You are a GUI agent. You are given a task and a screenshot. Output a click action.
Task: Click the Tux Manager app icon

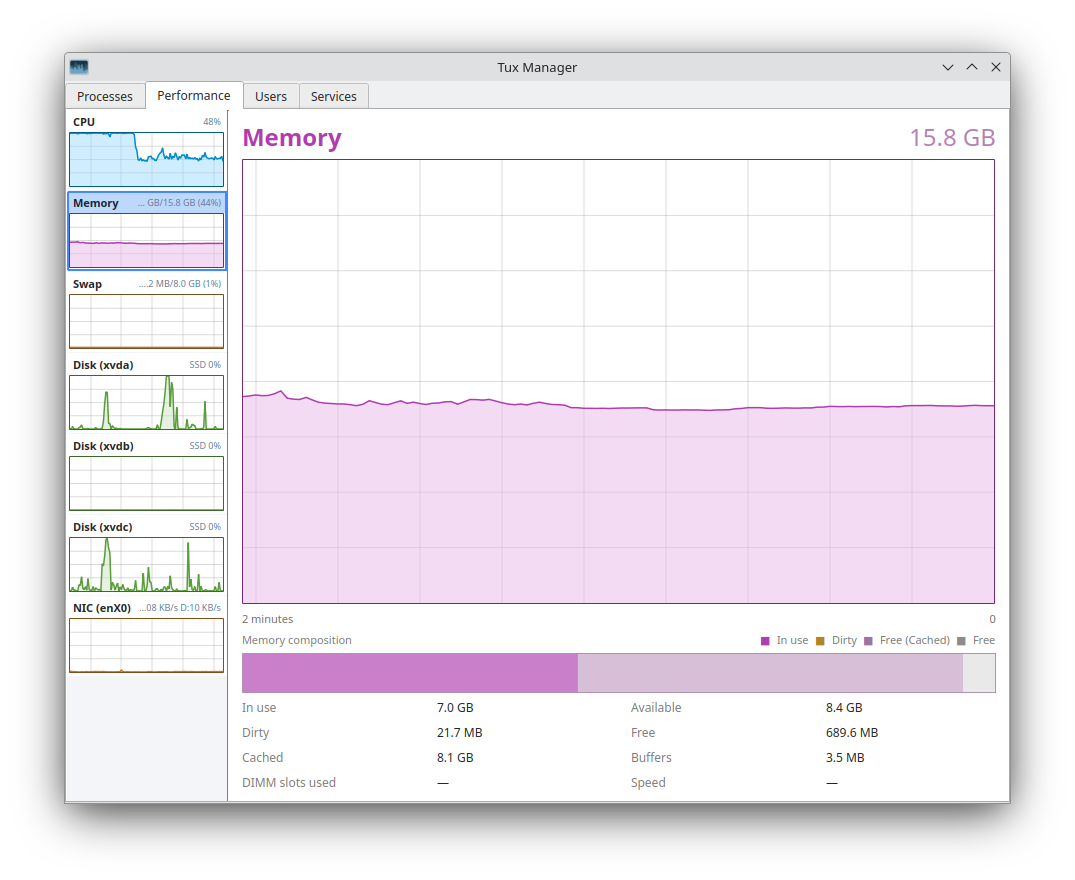tap(79, 67)
